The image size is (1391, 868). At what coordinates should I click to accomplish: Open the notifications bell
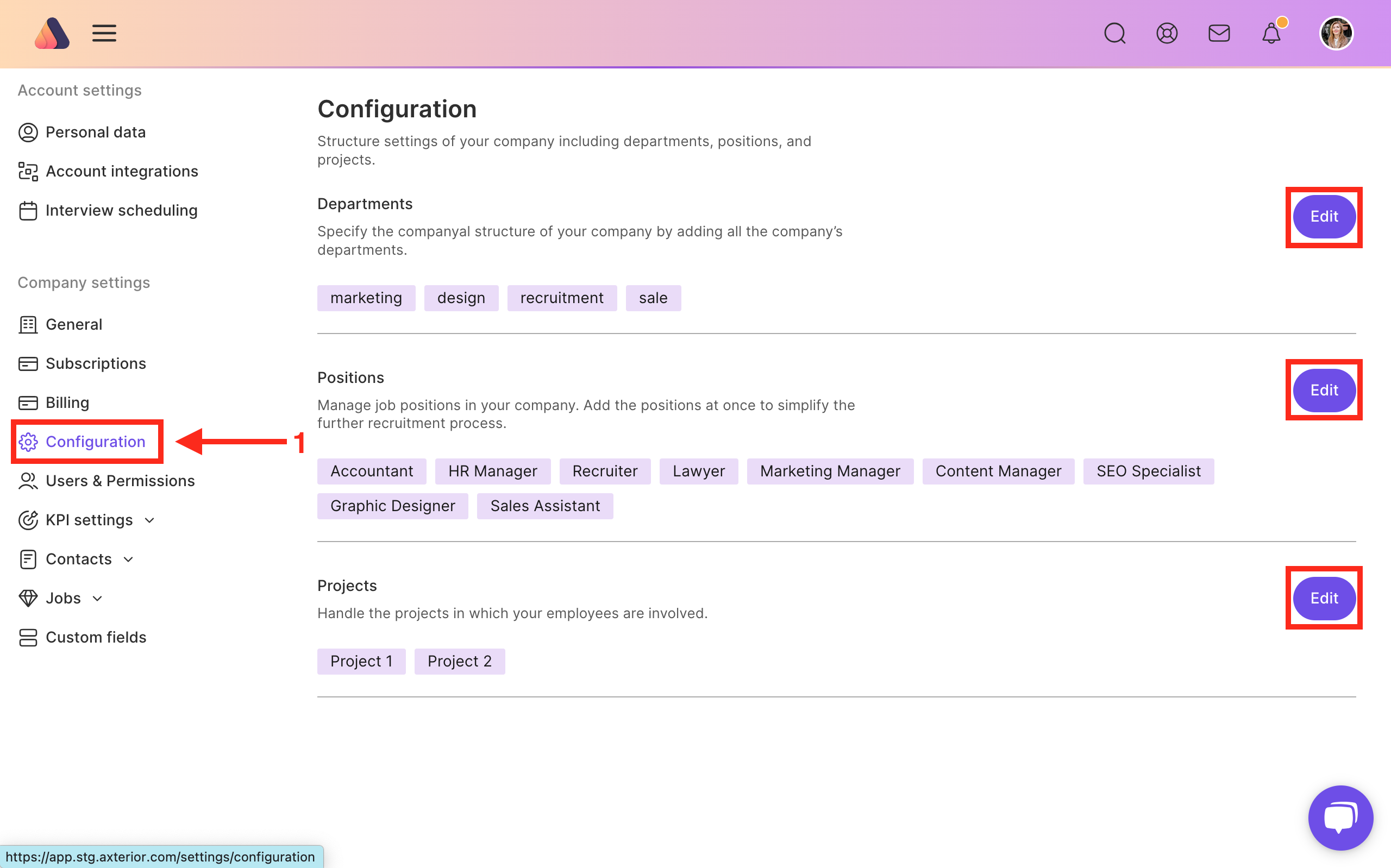[1271, 32]
